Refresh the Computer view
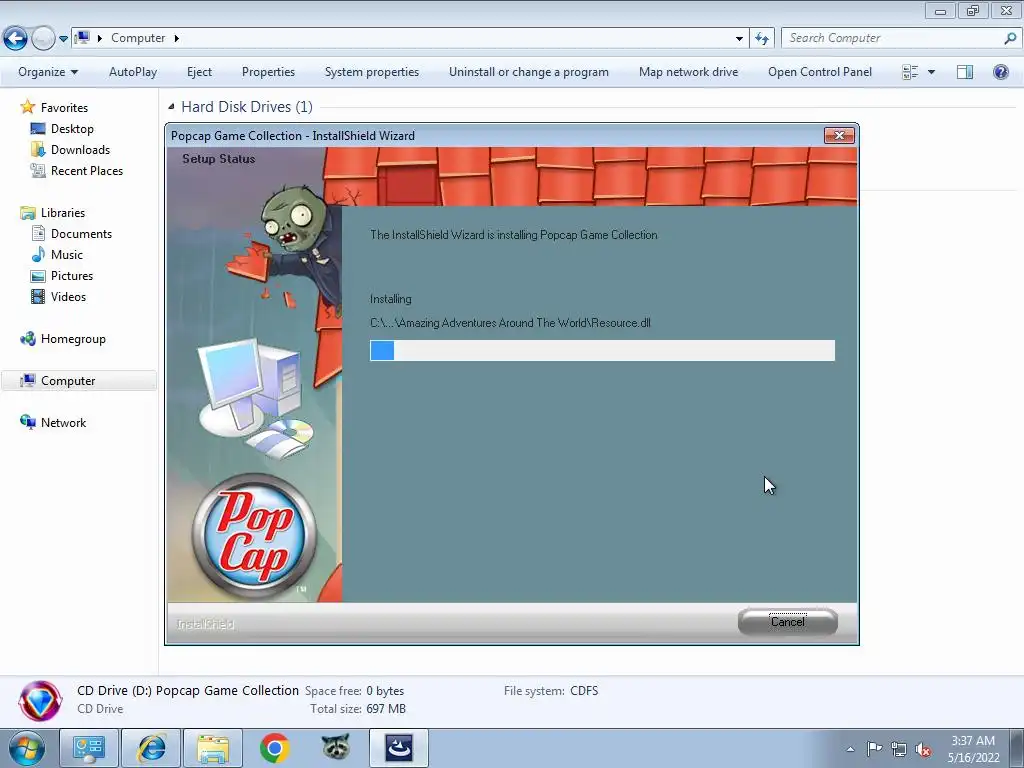The height and width of the screenshot is (768, 1024). tap(762, 39)
